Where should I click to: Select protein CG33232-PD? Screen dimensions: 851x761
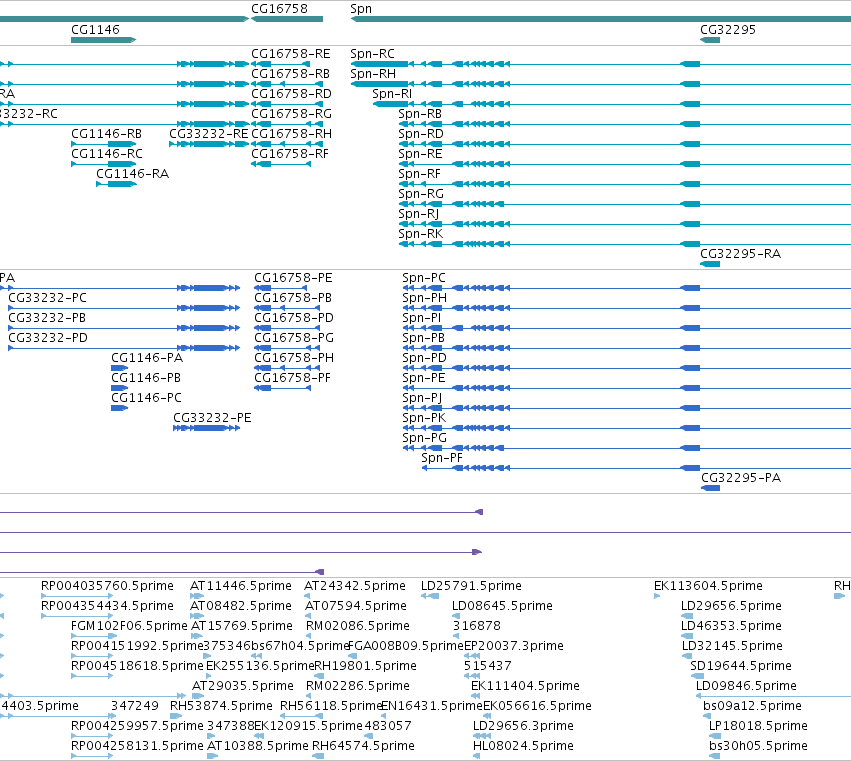(x=124, y=348)
